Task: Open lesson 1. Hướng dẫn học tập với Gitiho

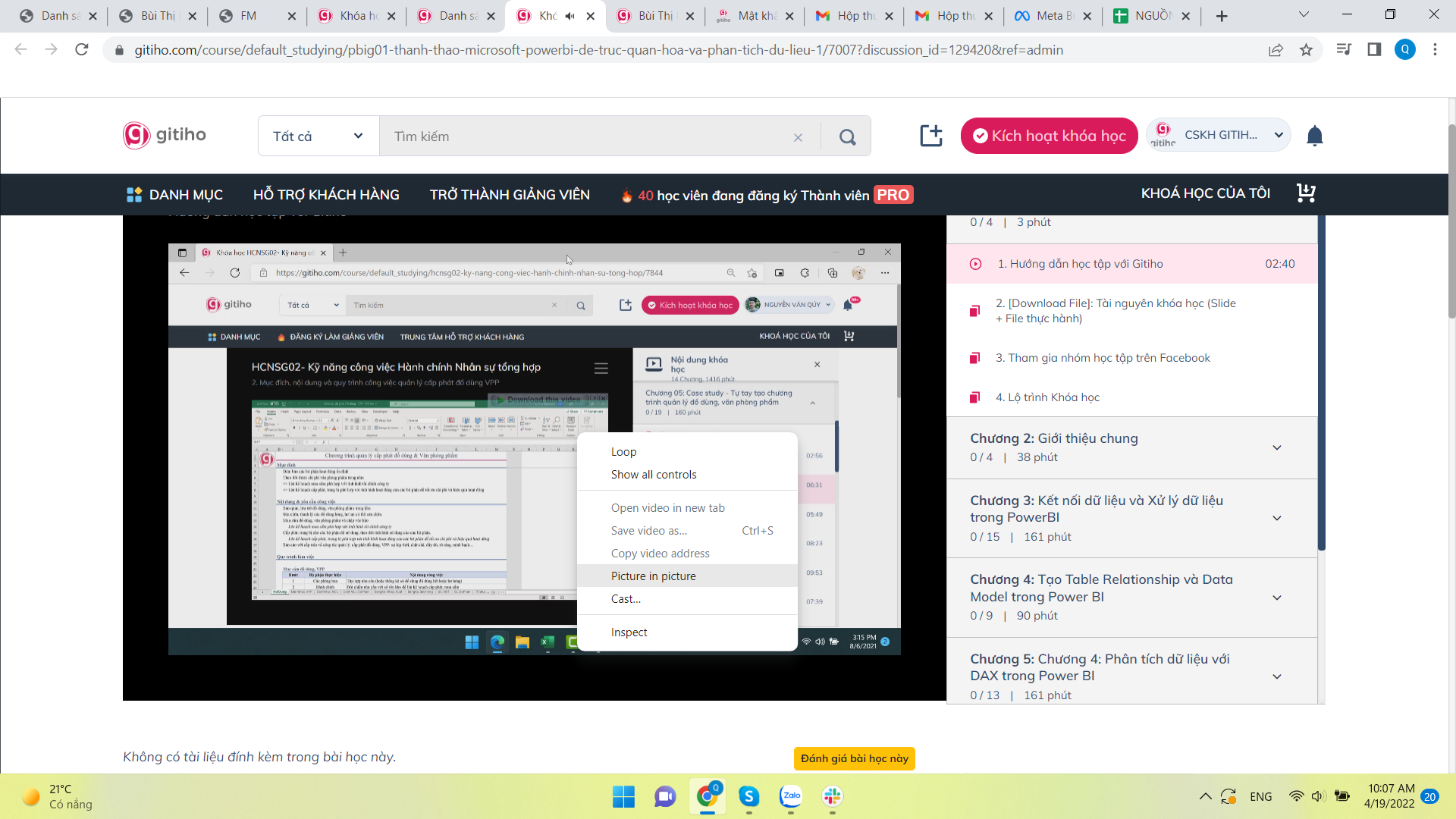Action: pyautogui.click(x=1131, y=264)
